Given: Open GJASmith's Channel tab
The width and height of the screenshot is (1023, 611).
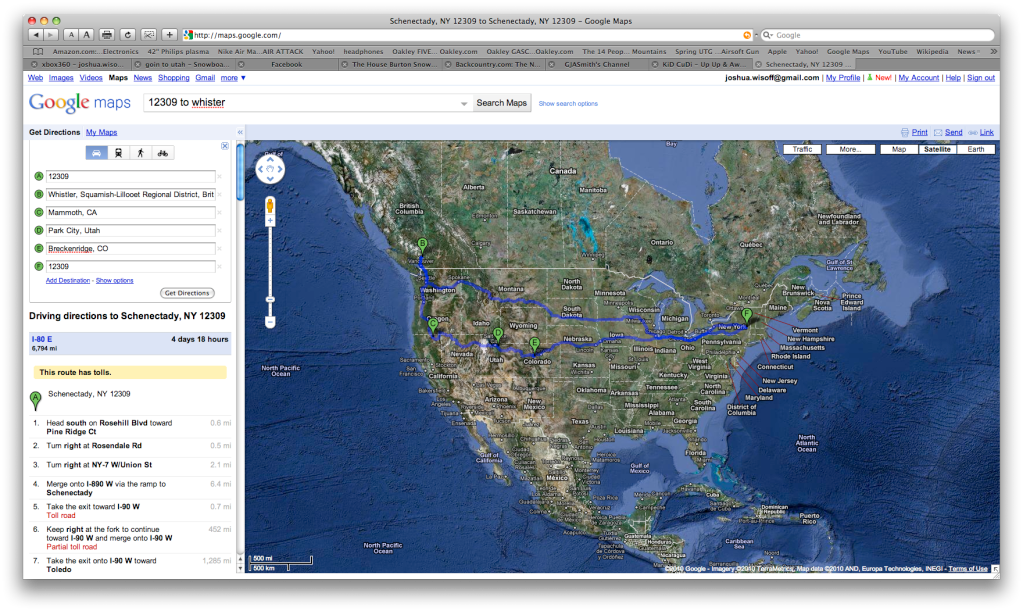Looking at the screenshot, I should pos(597,65).
